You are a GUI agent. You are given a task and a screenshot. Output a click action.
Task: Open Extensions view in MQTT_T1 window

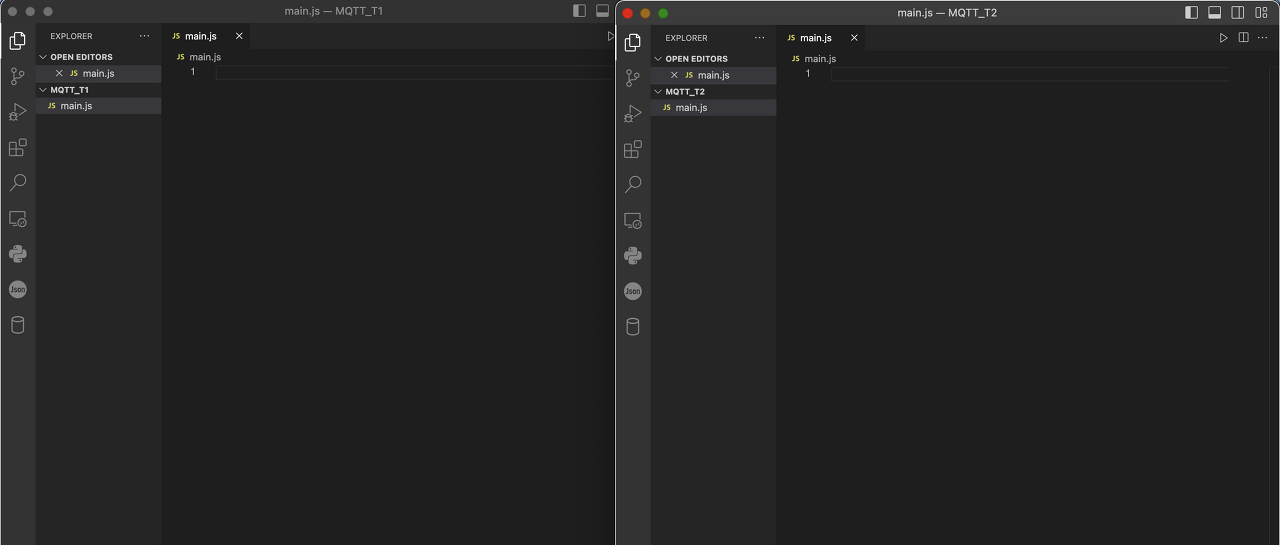[x=17, y=147]
